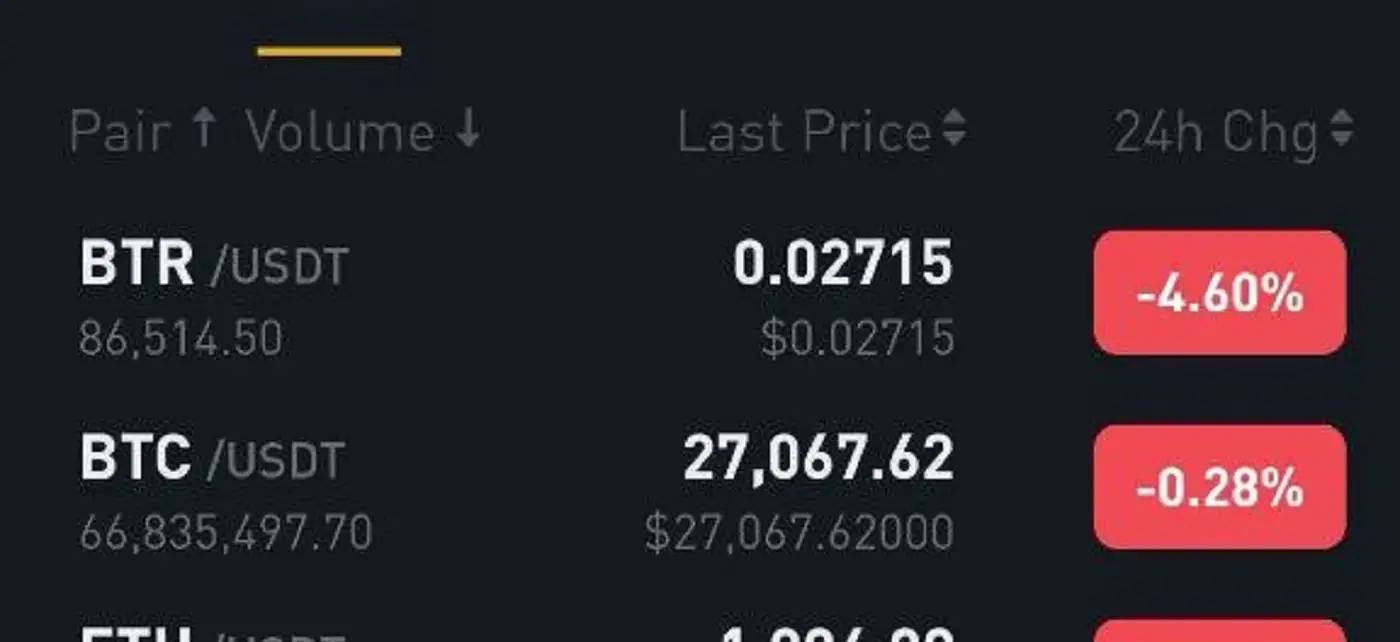Tap the partially visible ETH change badge
Image resolution: width=1400 pixels, height=642 pixels.
pos(1219,632)
